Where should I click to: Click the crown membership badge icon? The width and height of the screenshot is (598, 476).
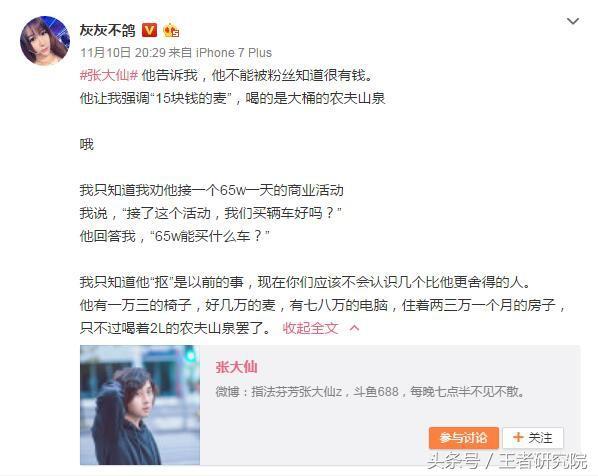(x=171, y=30)
